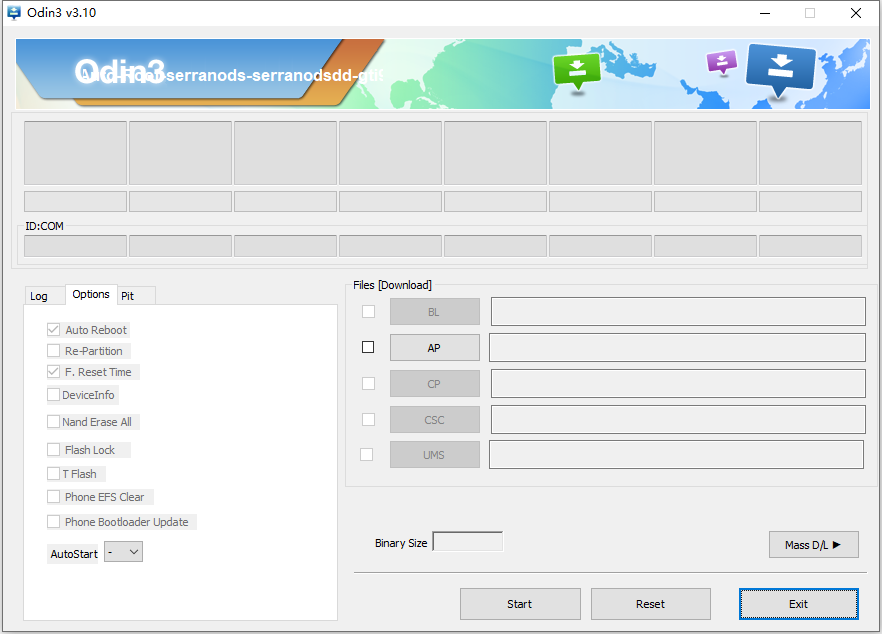Open the Pit tab
882x634 pixels.
point(128,296)
